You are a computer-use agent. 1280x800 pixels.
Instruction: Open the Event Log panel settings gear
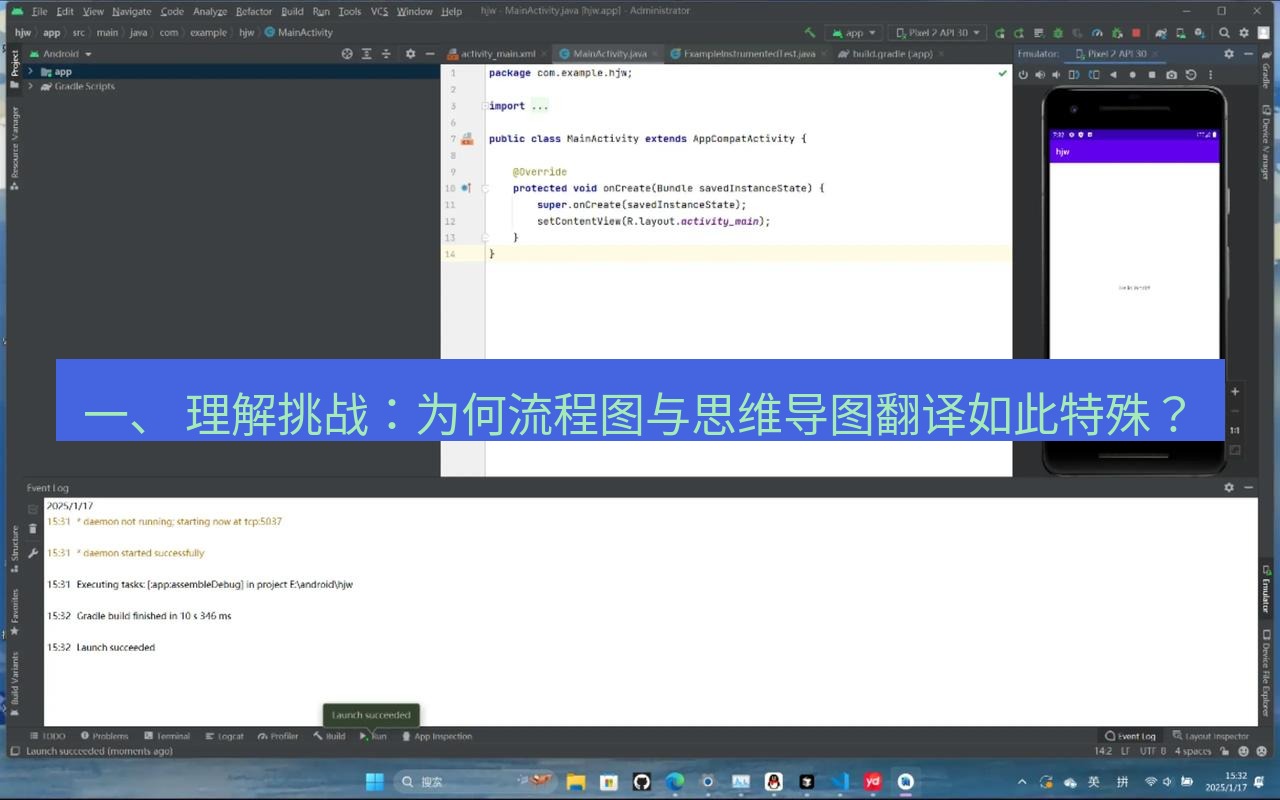click(1229, 488)
